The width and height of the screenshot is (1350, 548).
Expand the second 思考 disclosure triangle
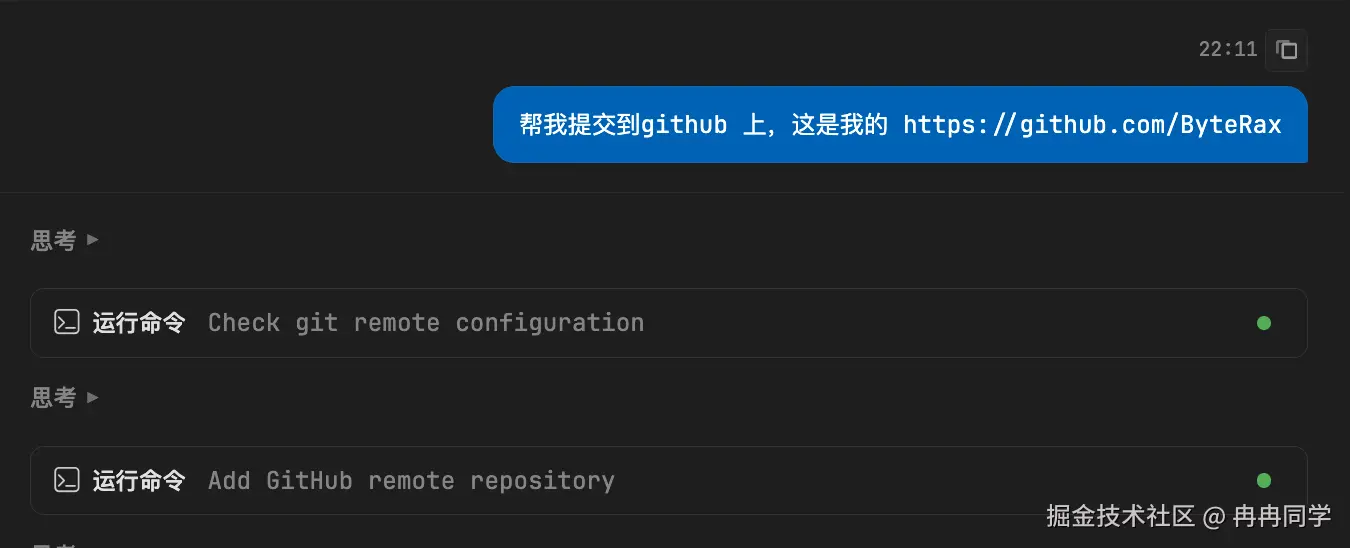tap(93, 398)
